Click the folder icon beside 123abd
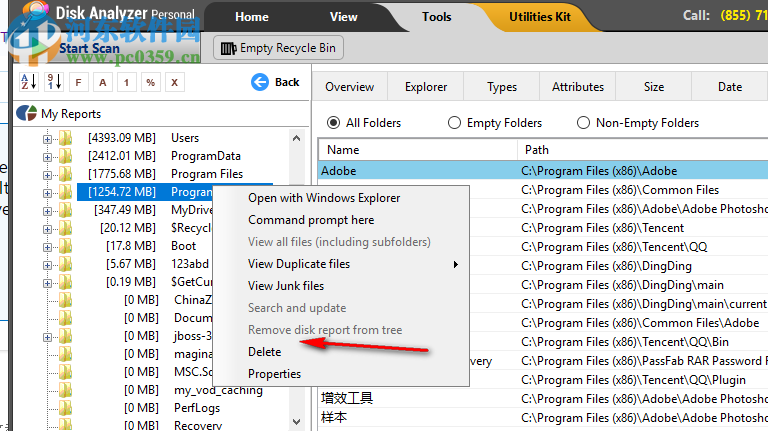The width and height of the screenshot is (768, 431). coord(66,264)
